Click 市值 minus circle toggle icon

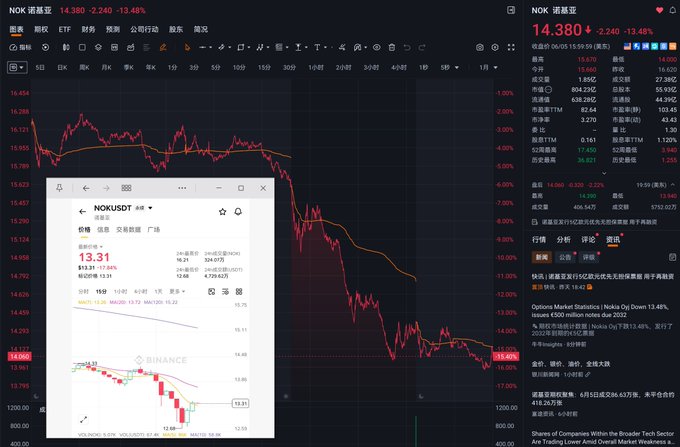[549, 89]
